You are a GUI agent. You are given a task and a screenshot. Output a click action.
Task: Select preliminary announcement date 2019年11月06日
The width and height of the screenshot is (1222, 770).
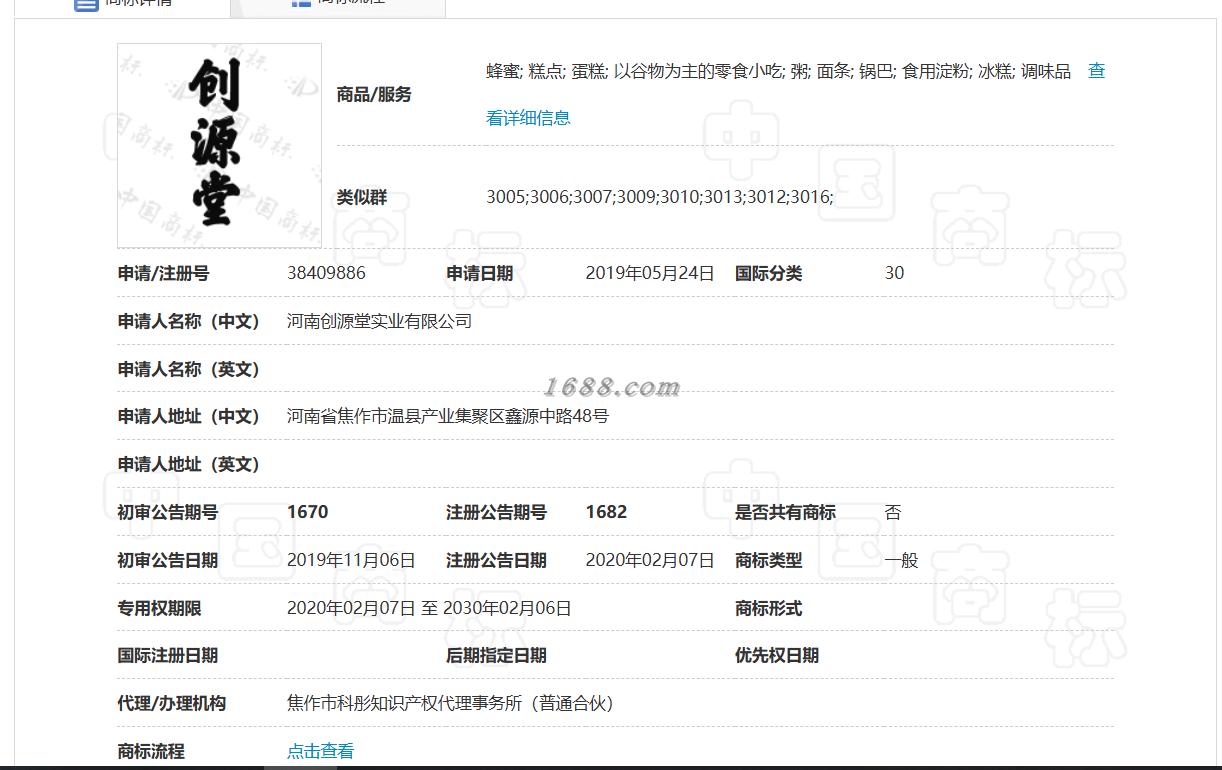coord(351,560)
